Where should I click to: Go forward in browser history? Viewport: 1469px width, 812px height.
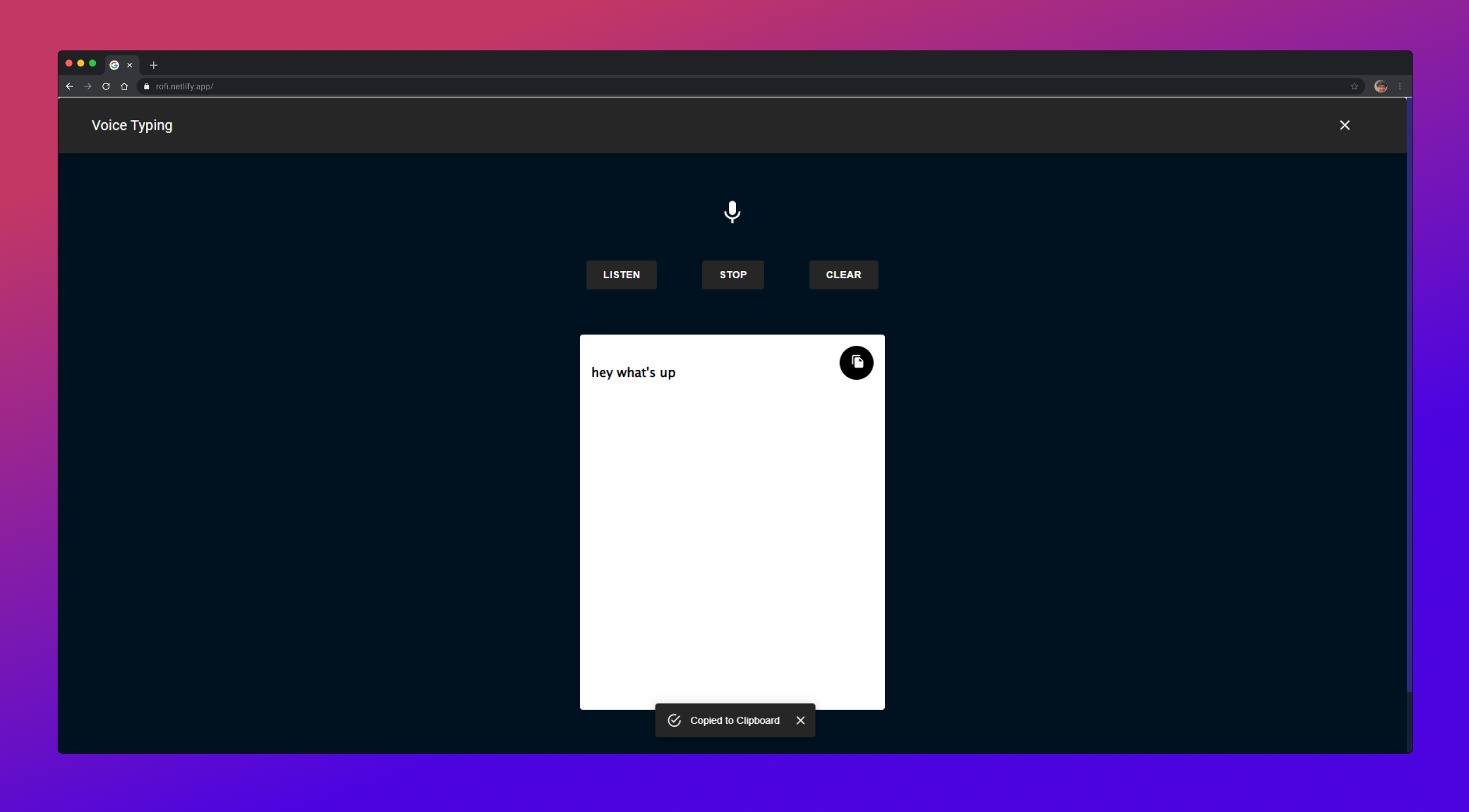pos(88,86)
